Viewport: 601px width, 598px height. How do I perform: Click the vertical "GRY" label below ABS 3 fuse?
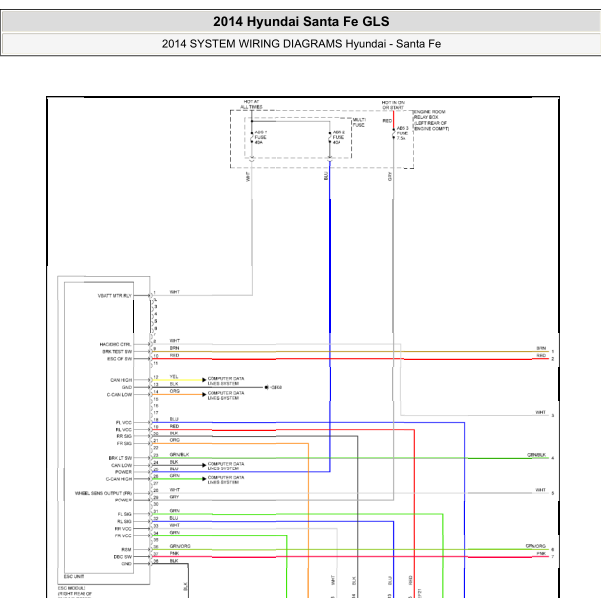tap(390, 177)
